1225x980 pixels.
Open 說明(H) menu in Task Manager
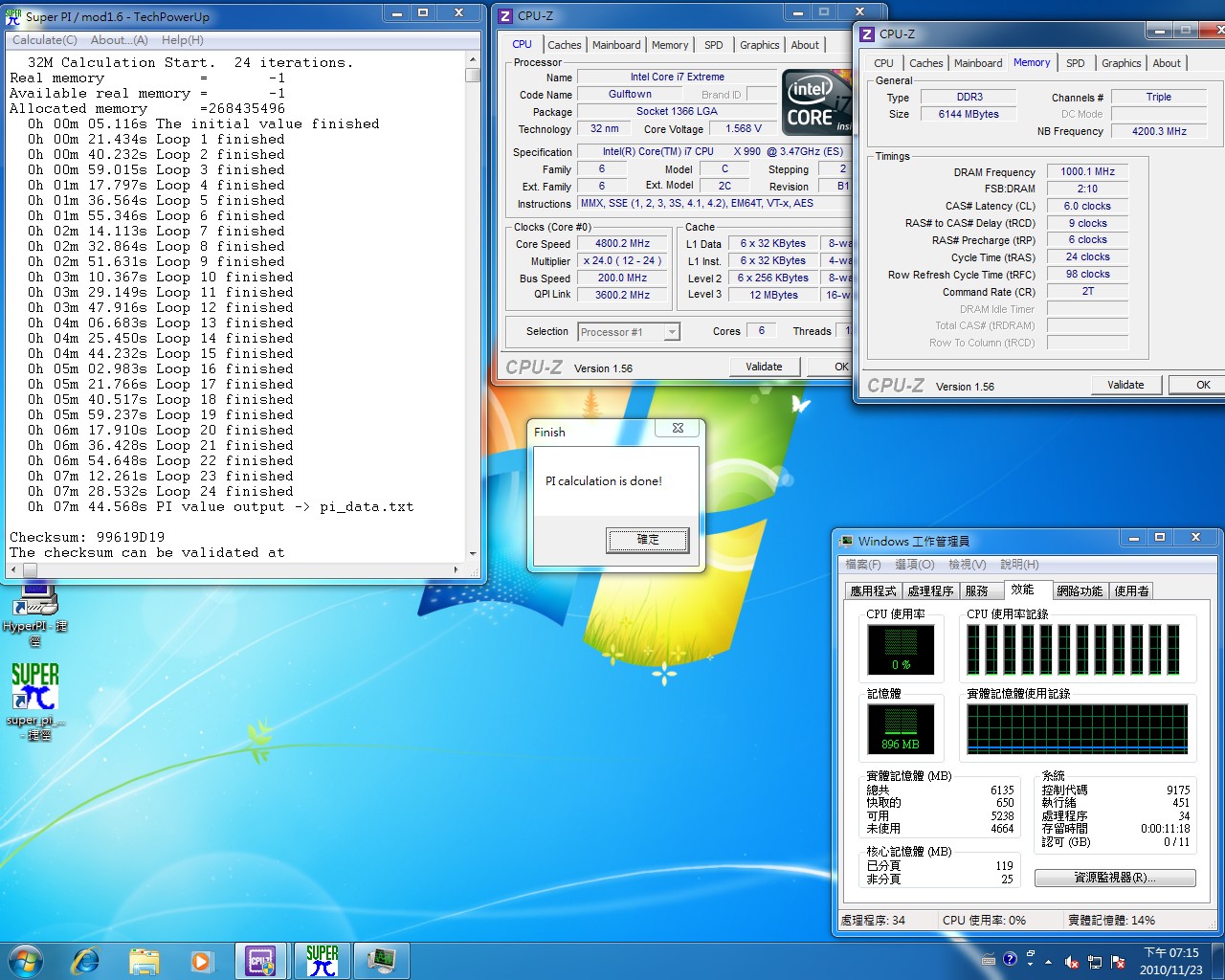pyautogui.click(x=1019, y=565)
